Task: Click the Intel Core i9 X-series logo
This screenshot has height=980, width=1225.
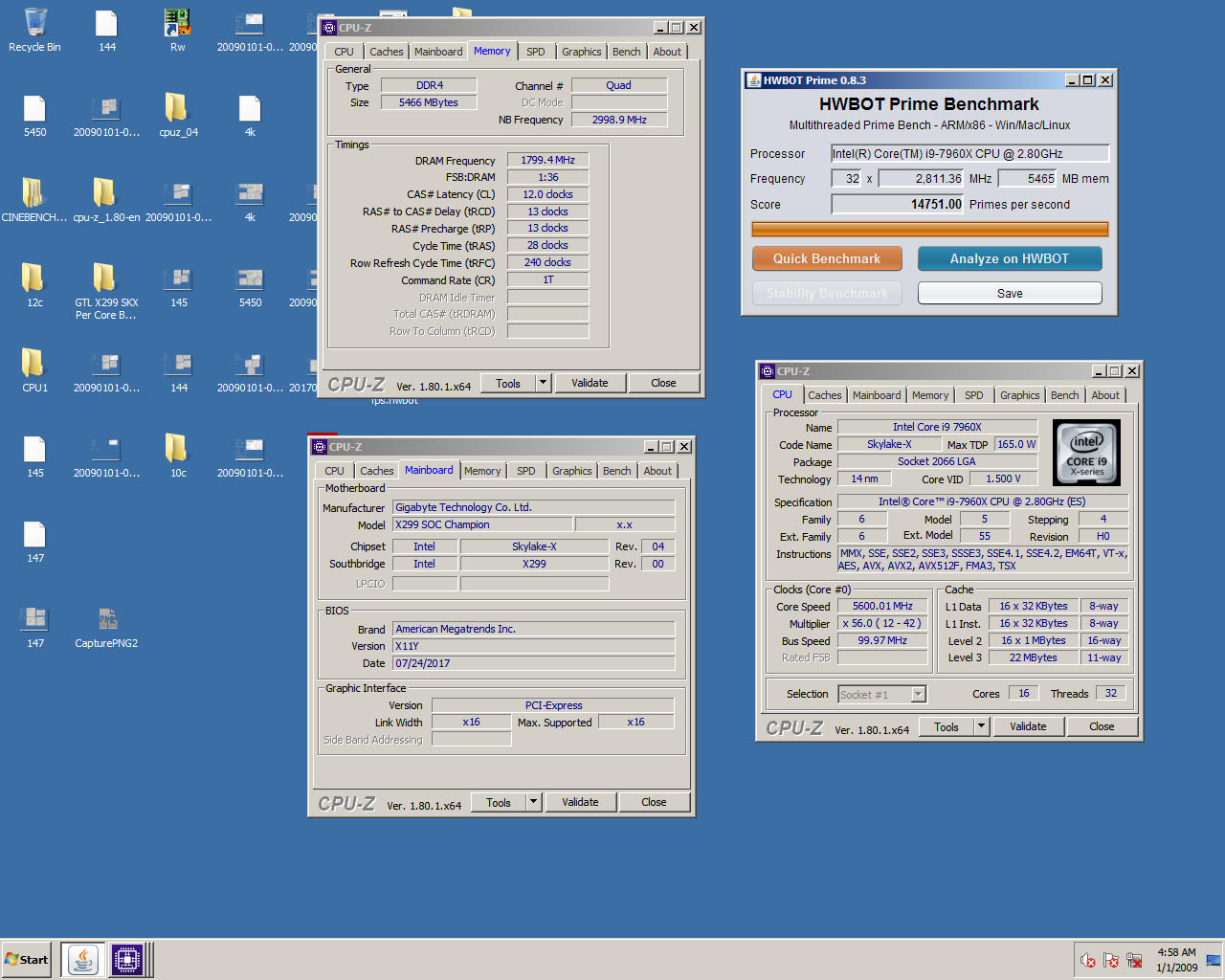Action: point(1086,454)
